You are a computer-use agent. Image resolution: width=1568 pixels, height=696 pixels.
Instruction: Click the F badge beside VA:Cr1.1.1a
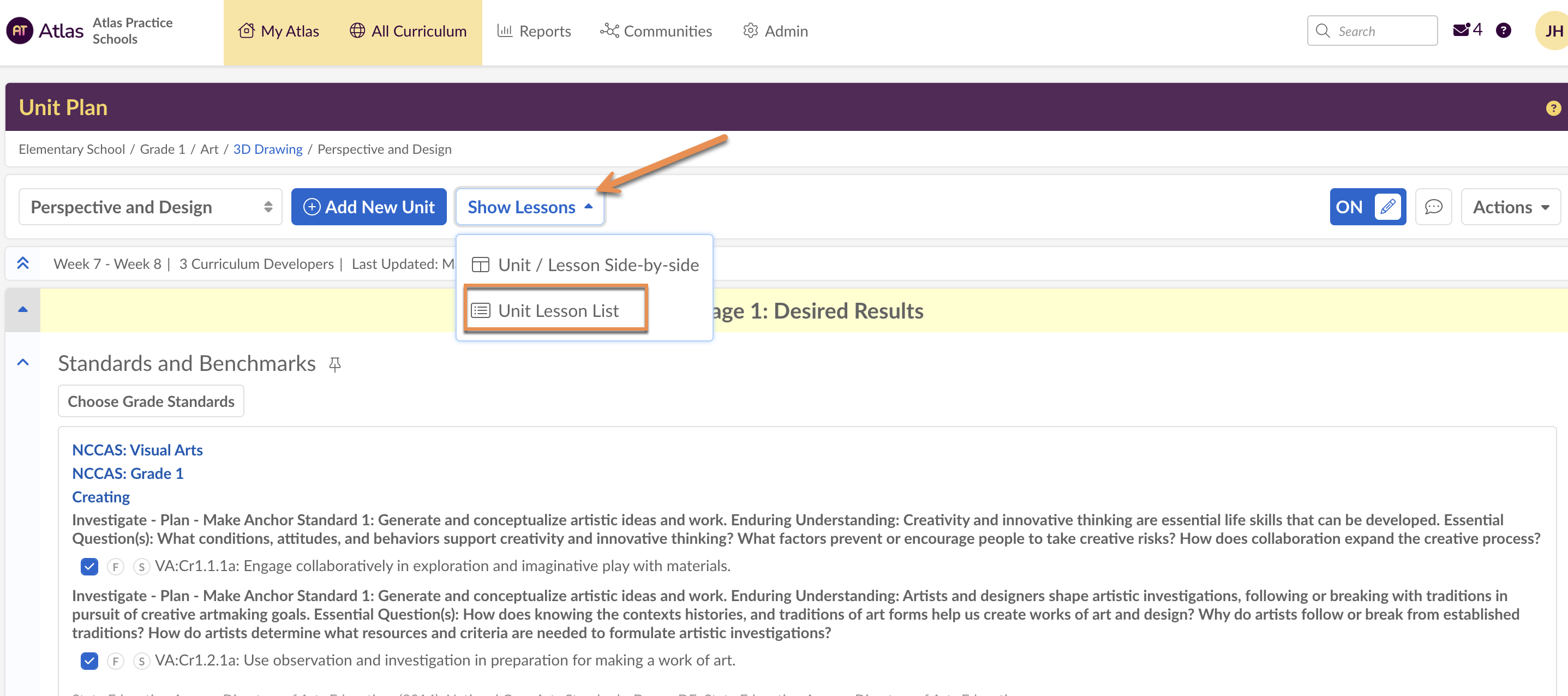click(115, 567)
